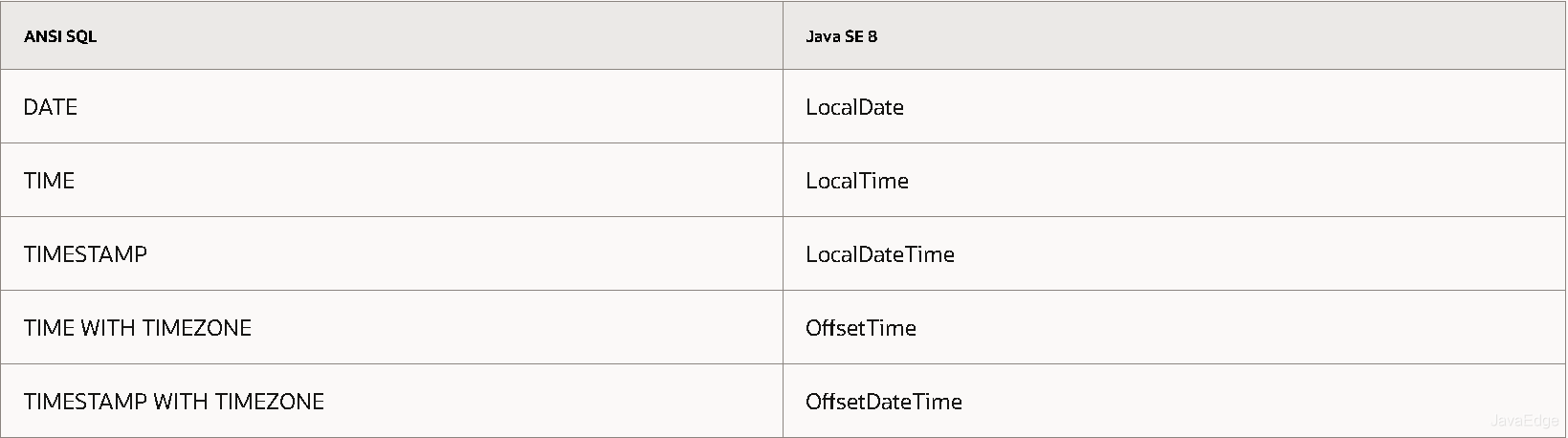Click the ANSI SQL column header

[x=391, y=35]
